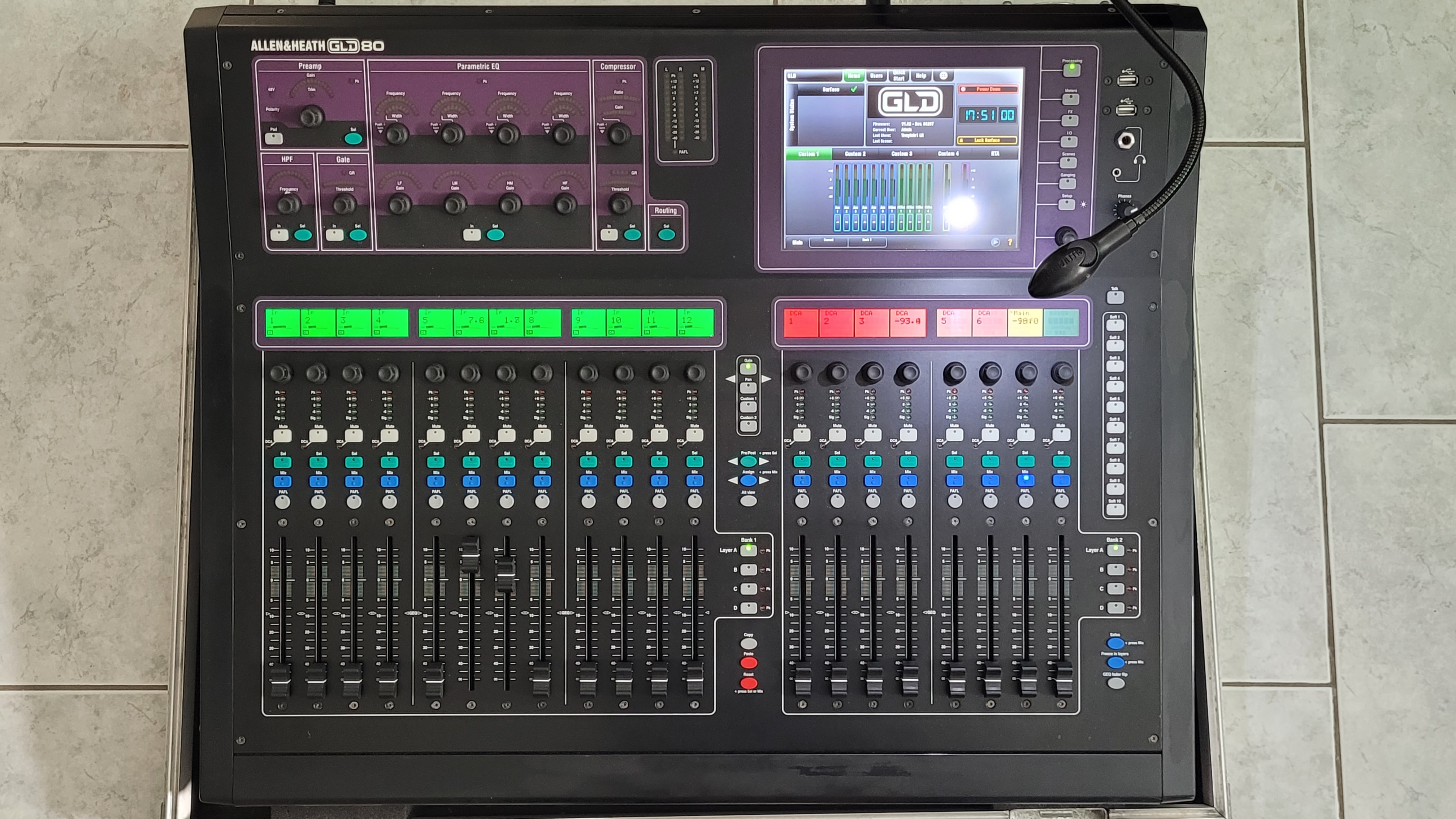Screen dimensions: 1456x819
Task: Push the Talk key above the SoftKeys
Action: tap(1115, 297)
